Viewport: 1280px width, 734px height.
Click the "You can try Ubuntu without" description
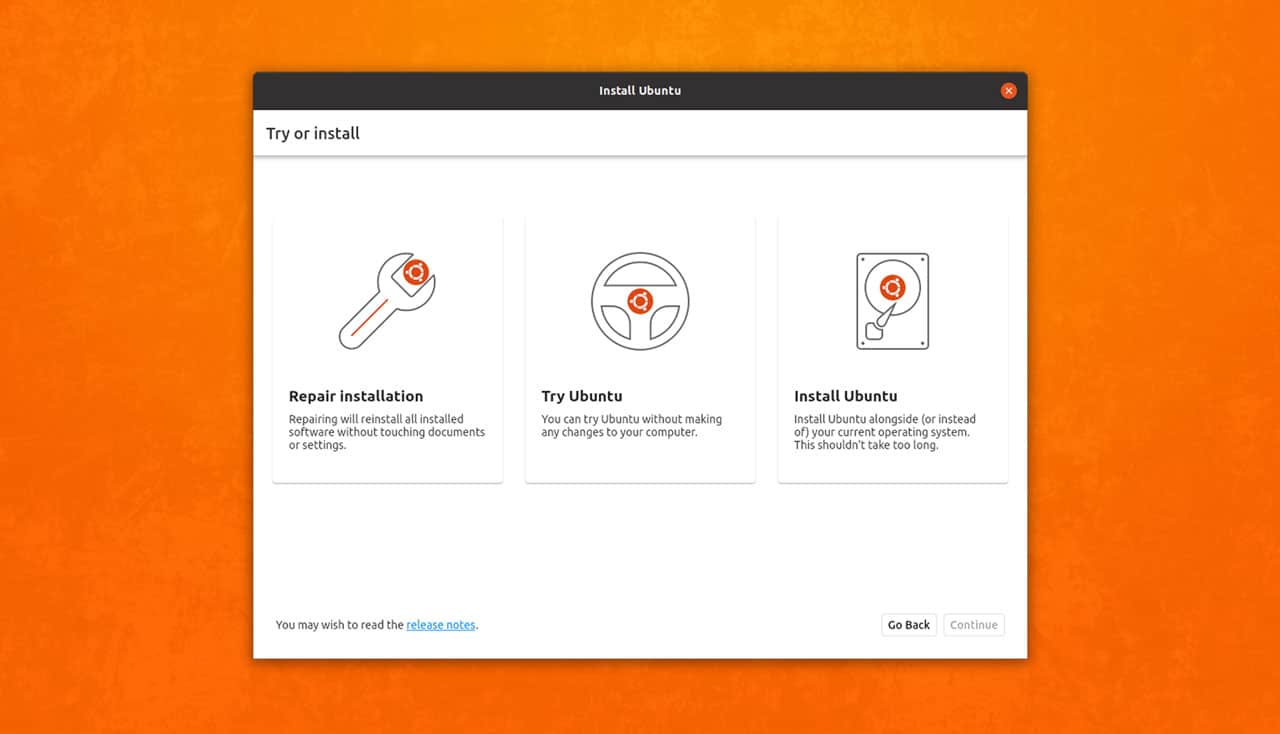pyautogui.click(x=632, y=426)
